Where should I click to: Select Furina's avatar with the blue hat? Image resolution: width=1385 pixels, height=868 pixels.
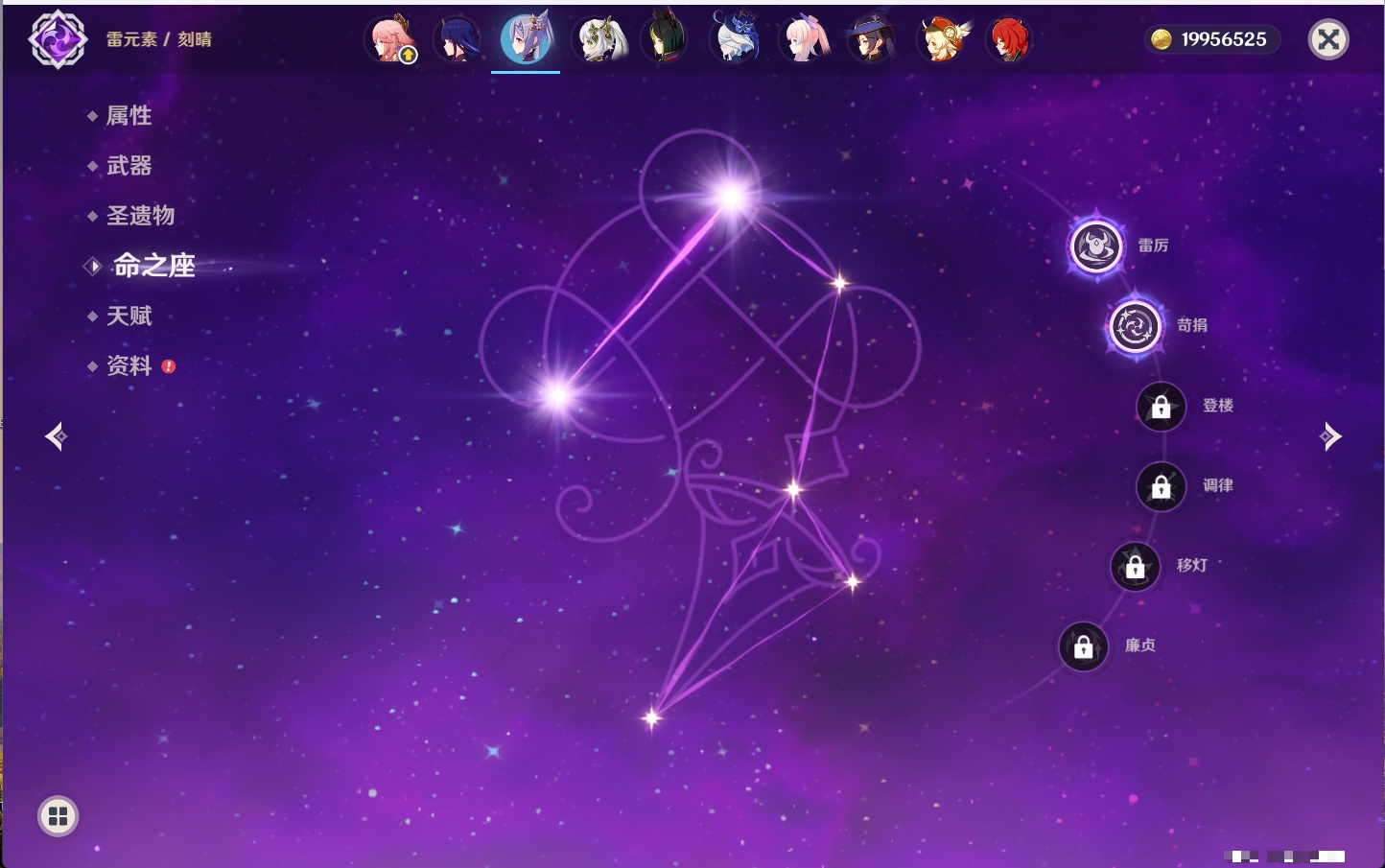[735, 40]
